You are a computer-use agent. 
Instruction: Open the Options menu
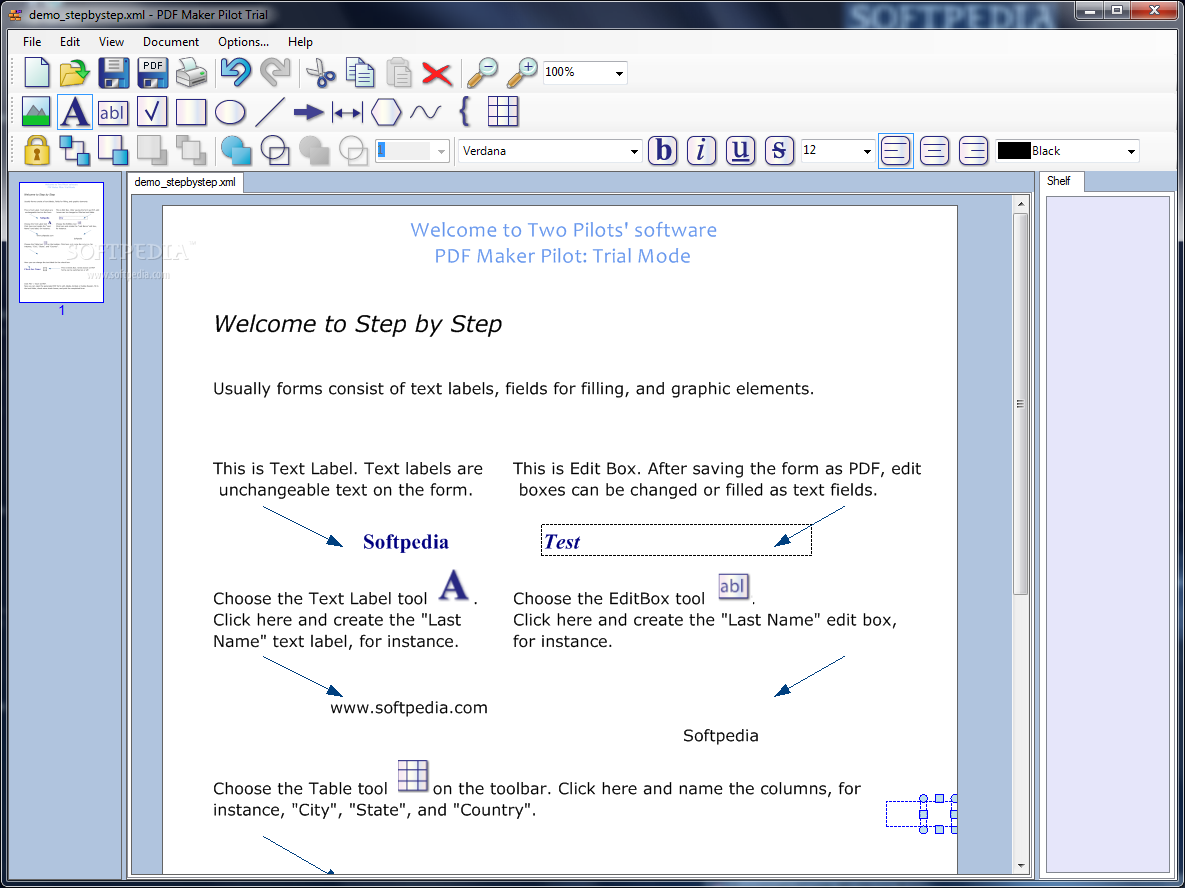243,42
